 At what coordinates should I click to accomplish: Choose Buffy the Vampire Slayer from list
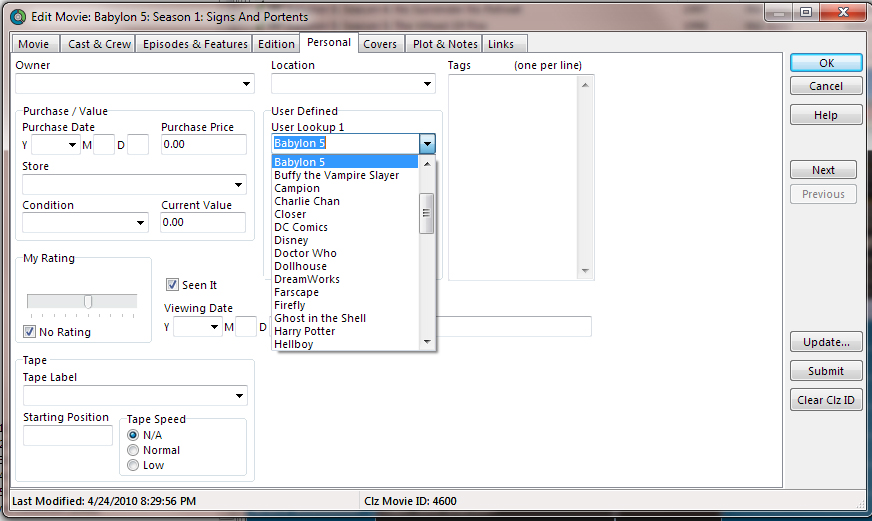[345, 175]
